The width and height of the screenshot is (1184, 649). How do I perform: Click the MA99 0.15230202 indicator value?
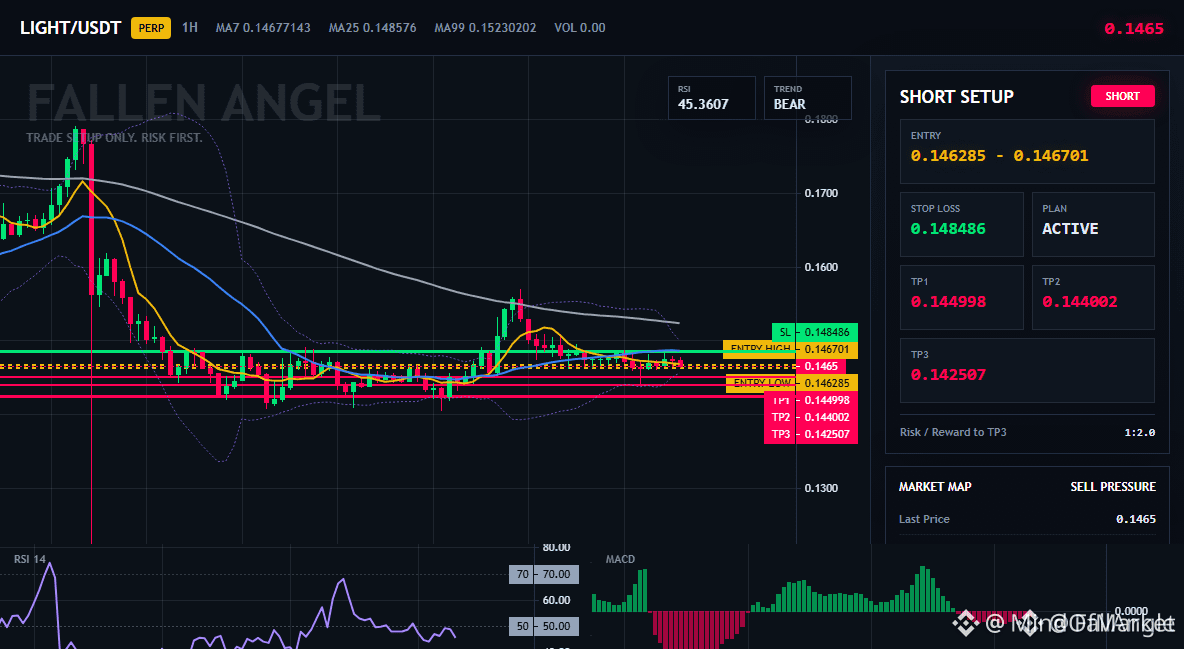[485, 28]
